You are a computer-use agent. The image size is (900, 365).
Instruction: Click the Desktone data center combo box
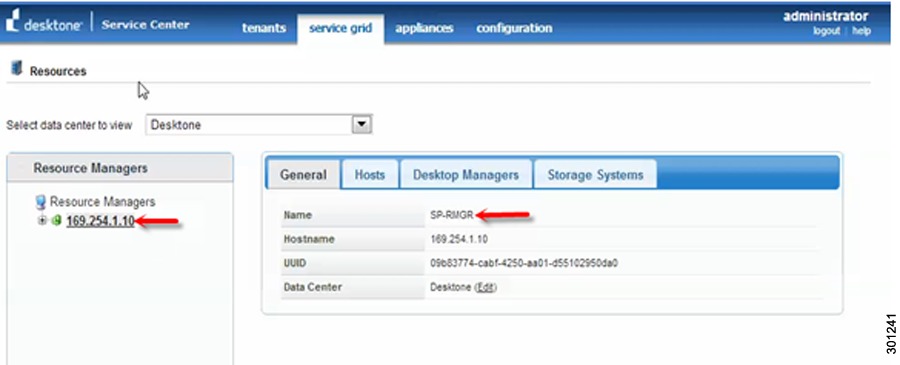point(259,125)
